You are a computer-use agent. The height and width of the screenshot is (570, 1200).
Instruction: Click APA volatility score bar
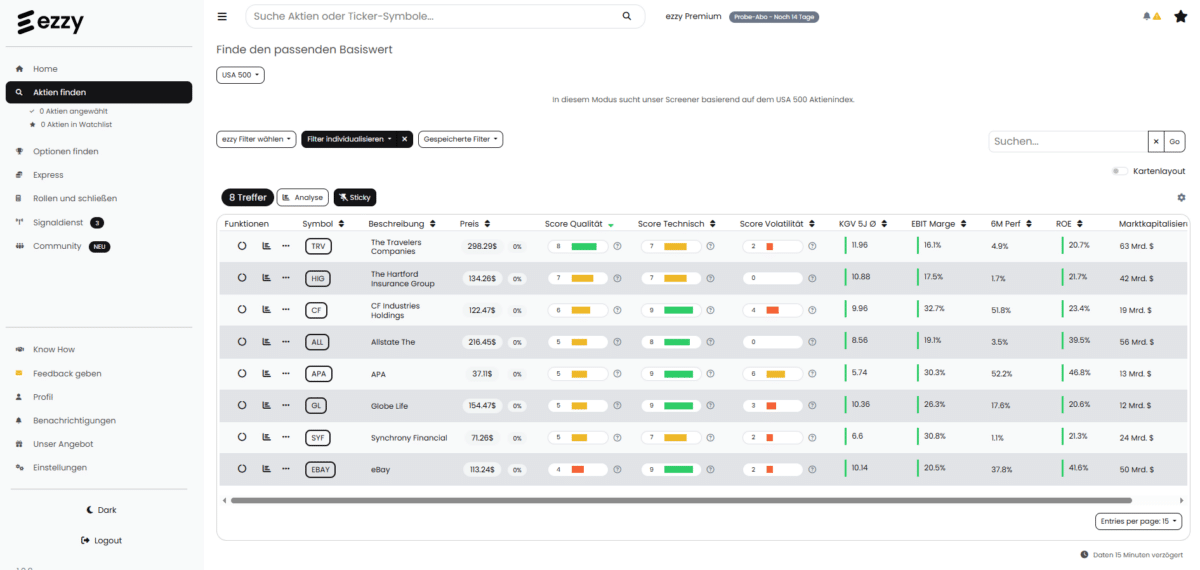pos(776,373)
